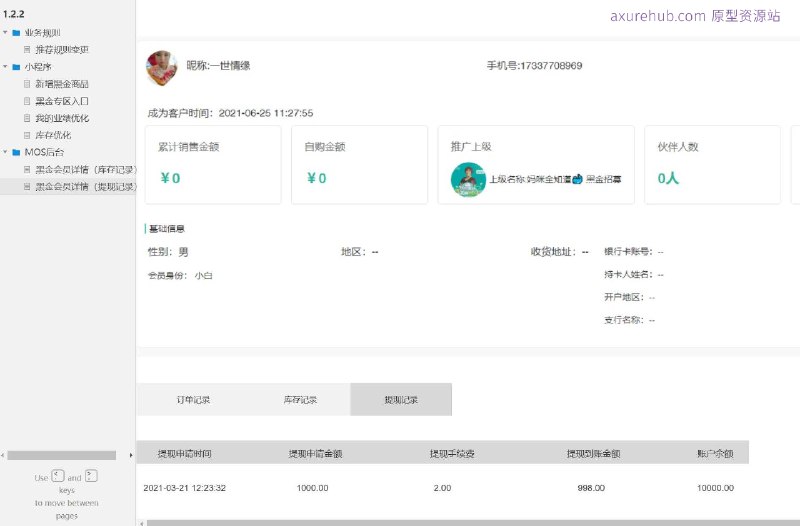The height and width of the screenshot is (526, 800).
Task: Click page icon beside 我的业绩优化
Action: (x=27, y=118)
